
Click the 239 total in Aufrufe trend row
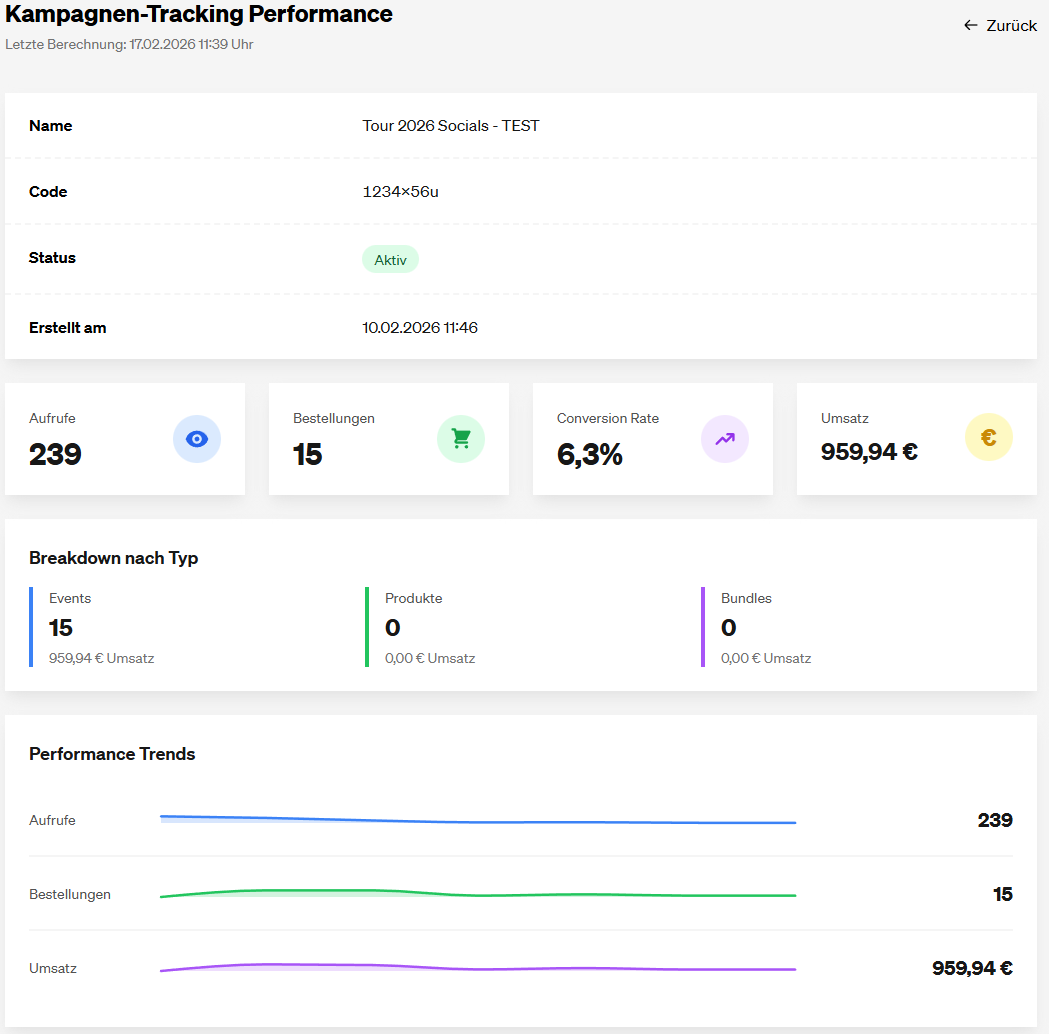pyautogui.click(x=995, y=821)
